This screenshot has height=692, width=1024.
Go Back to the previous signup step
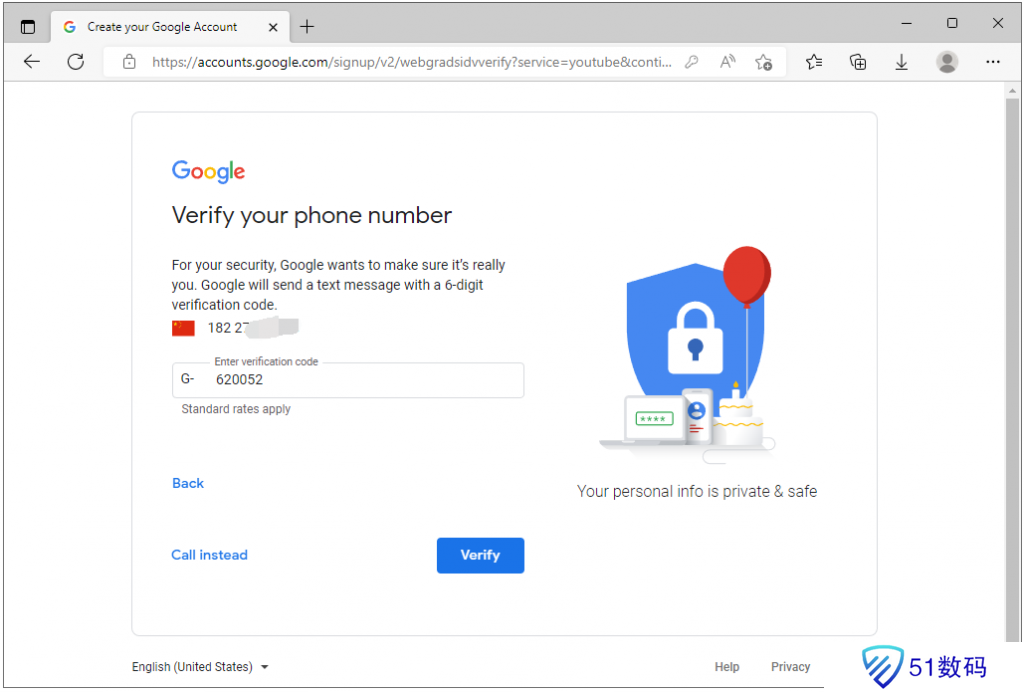(188, 483)
